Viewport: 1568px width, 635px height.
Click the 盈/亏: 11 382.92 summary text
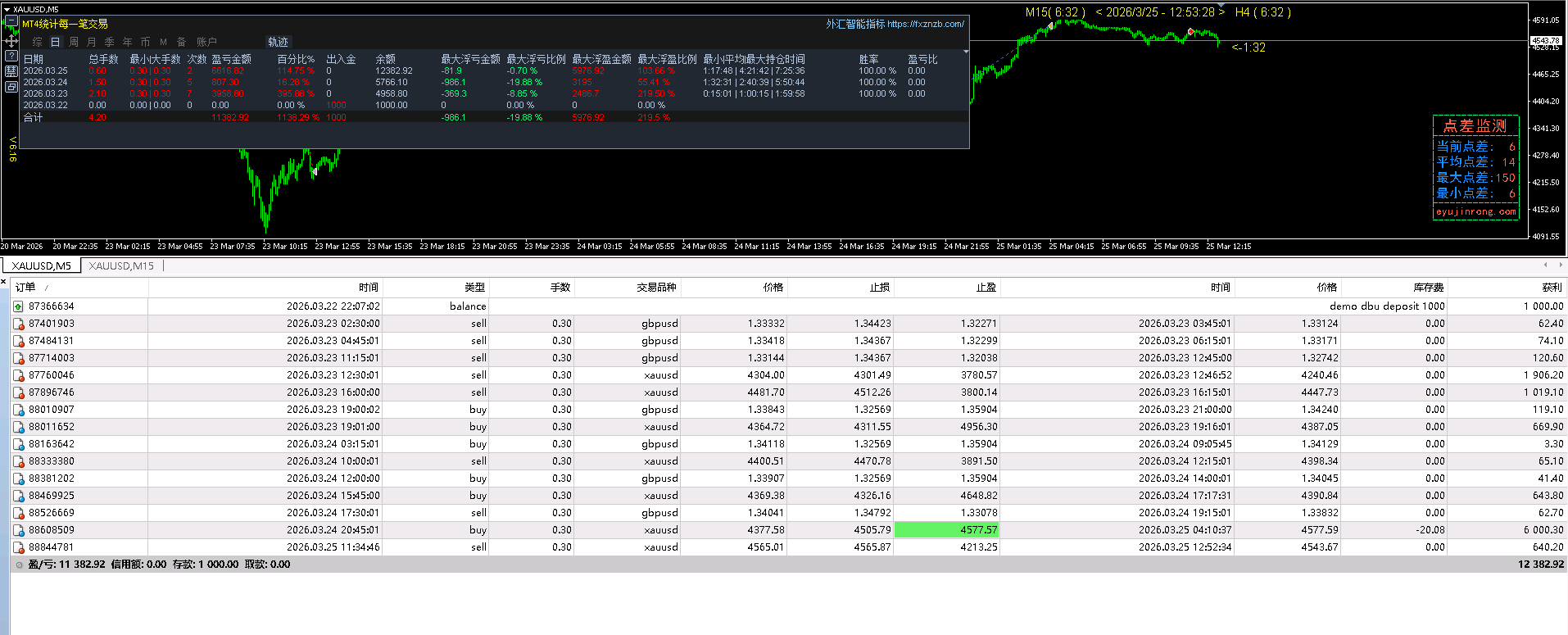[66, 565]
